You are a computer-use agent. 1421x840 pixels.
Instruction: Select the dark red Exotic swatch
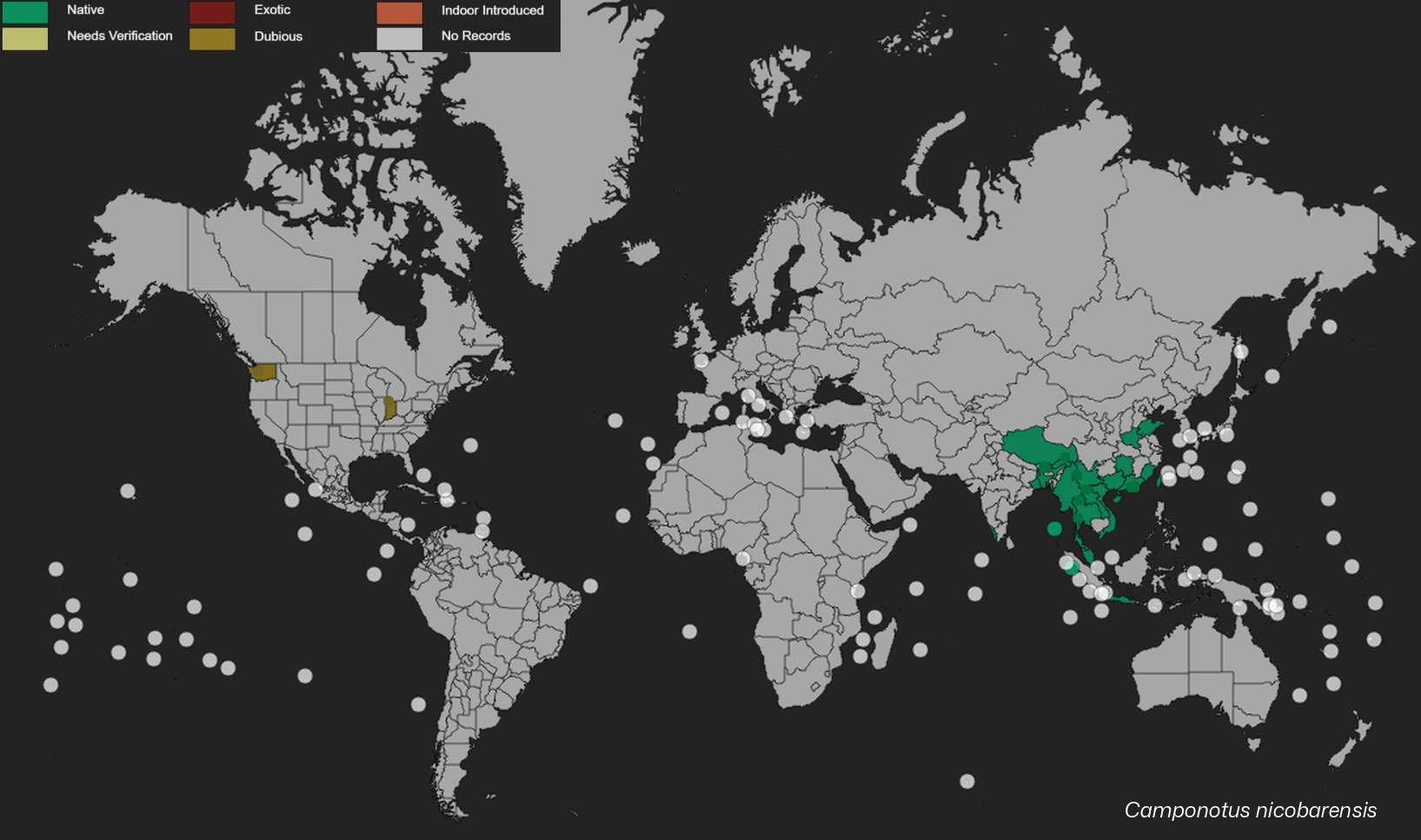click(212, 12)
